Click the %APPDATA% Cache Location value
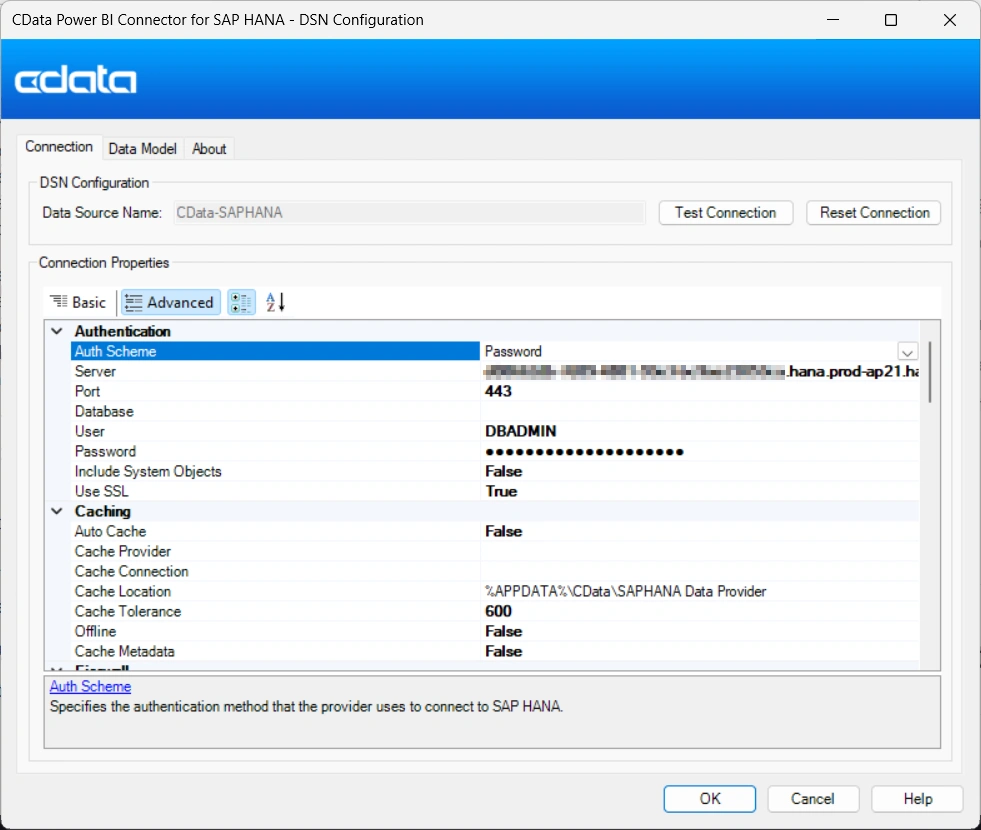This screenshot has height=830, width=981. [626, 592]
